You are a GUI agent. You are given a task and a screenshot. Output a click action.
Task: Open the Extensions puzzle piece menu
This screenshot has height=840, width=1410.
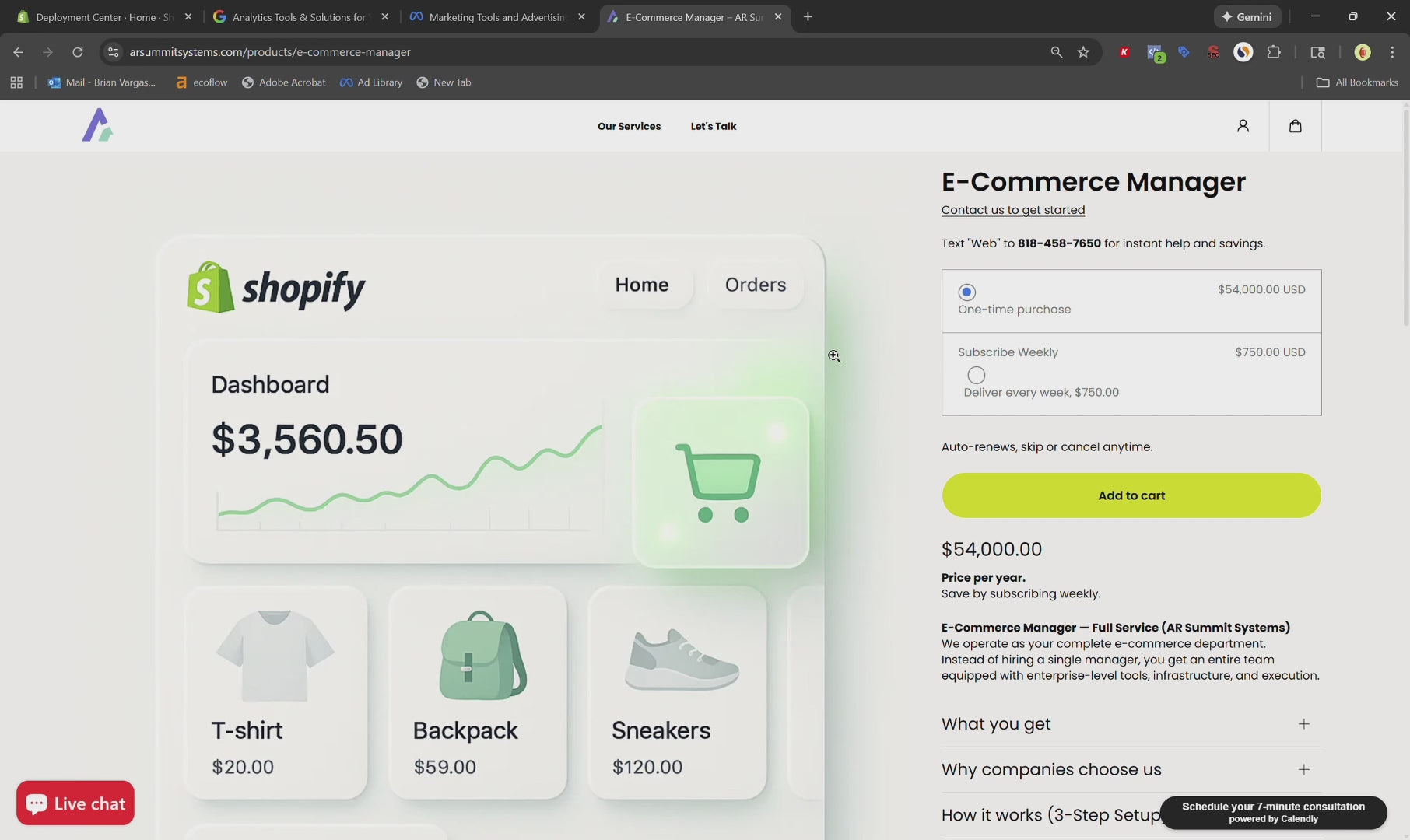point(1273,52)
